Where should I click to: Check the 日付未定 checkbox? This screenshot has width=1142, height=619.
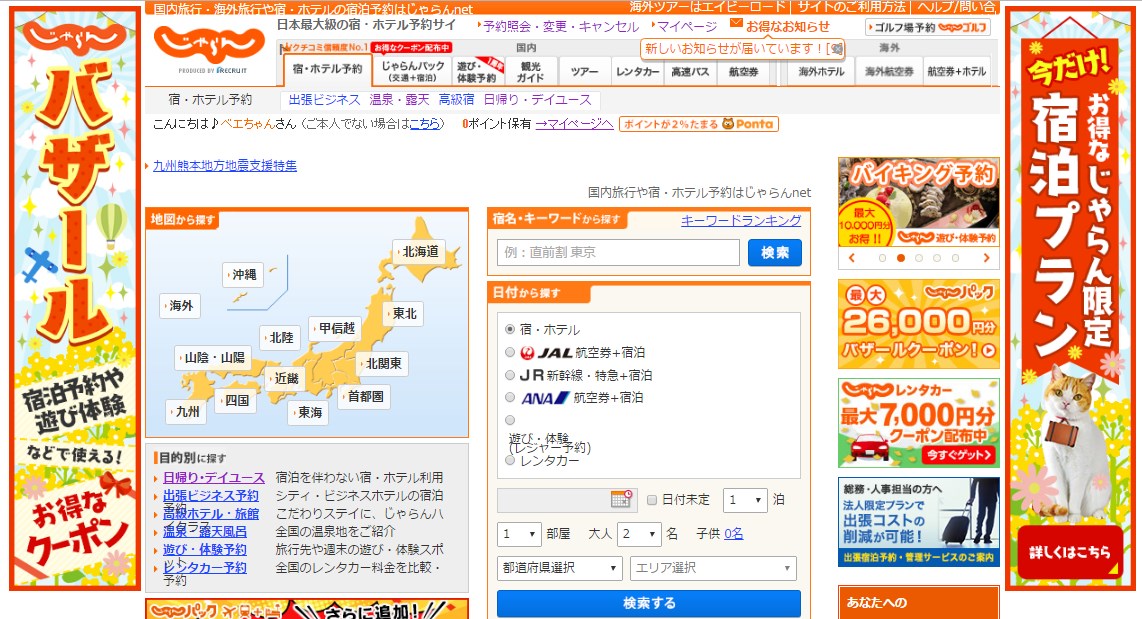653,500
